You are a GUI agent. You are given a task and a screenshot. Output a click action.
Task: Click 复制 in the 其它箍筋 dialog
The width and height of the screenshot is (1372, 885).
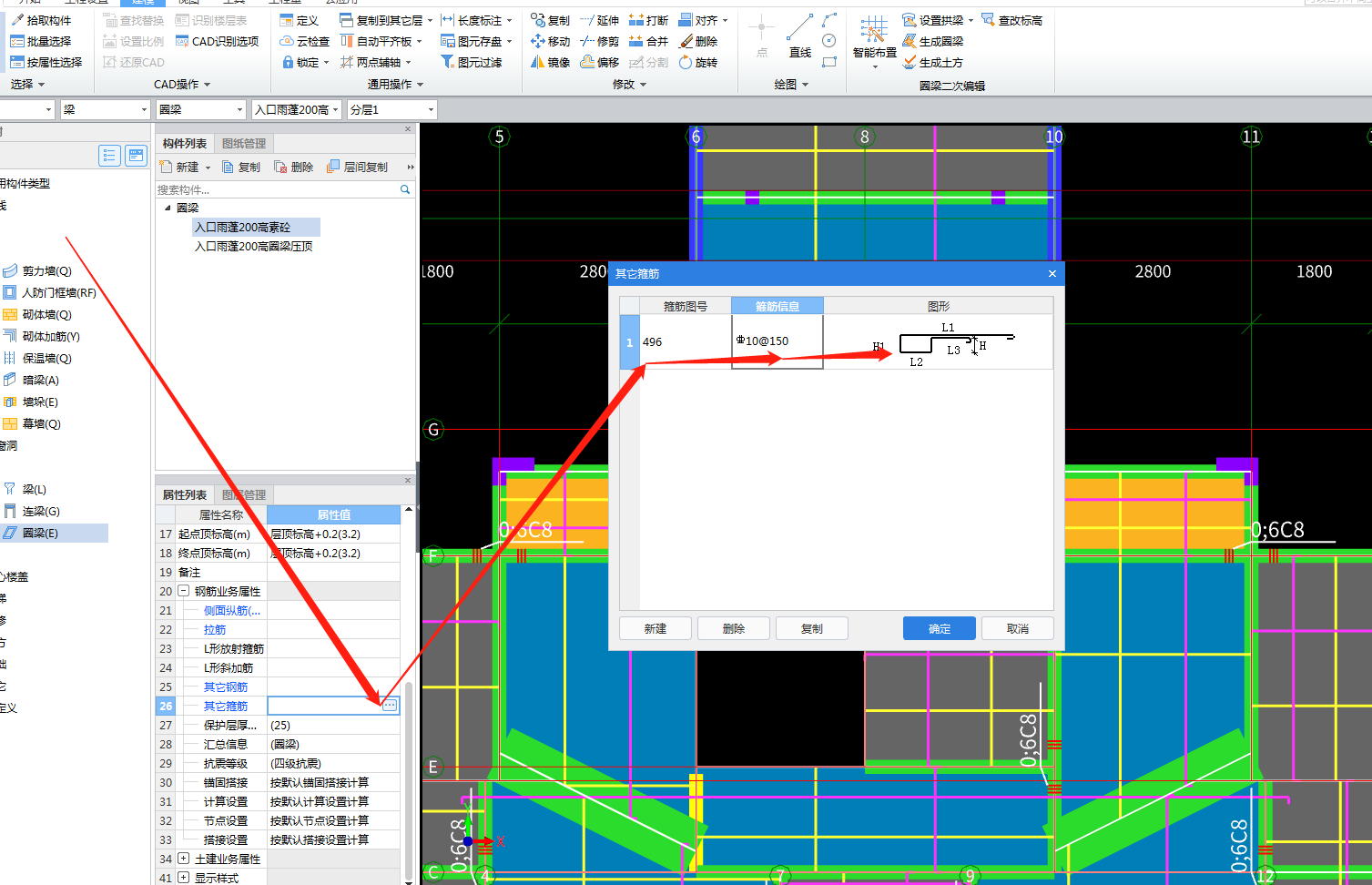[812, 628]
